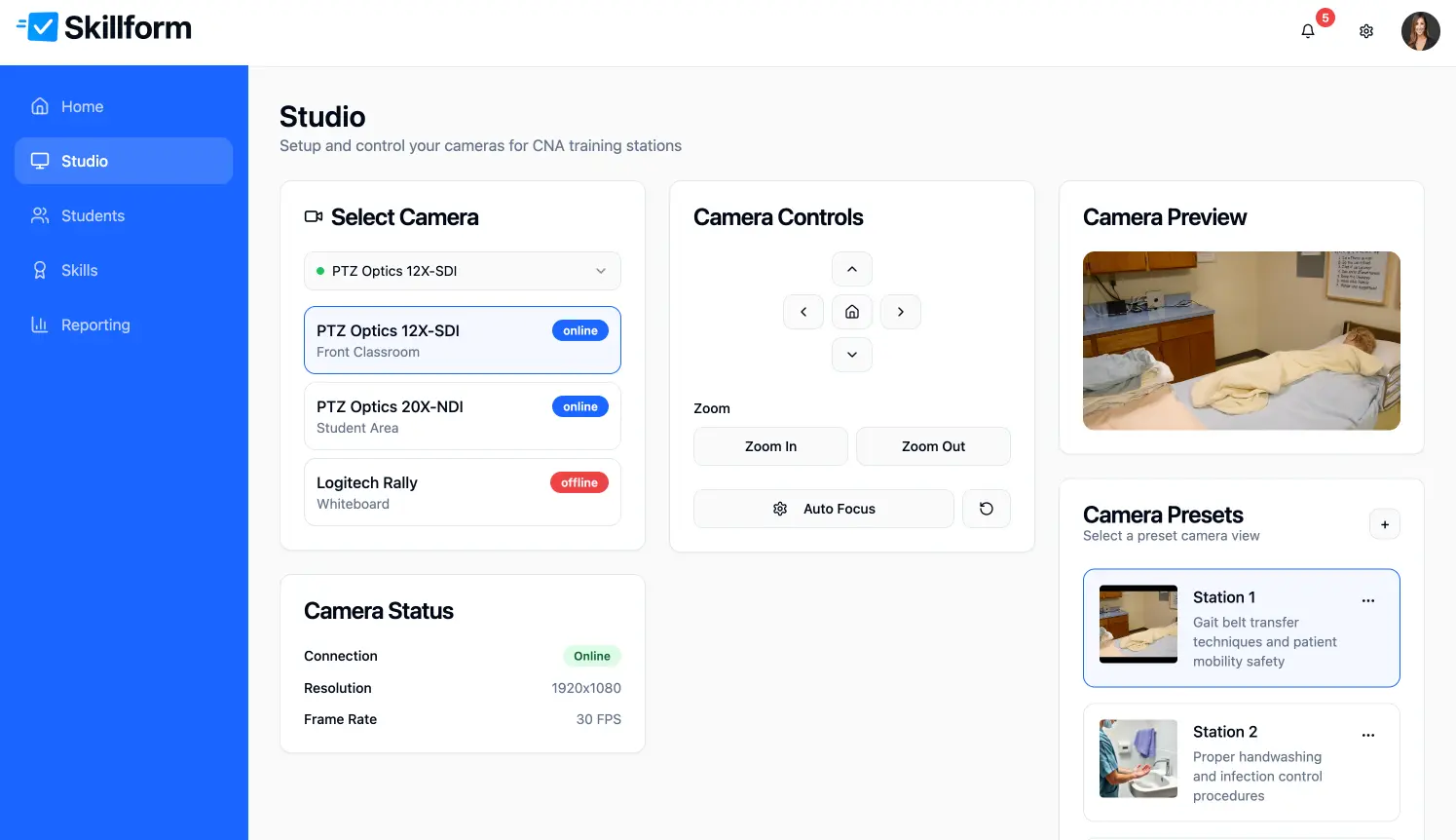The image size is (1456, 840).
Task: Return camera to home position
Action: [851, 312]
